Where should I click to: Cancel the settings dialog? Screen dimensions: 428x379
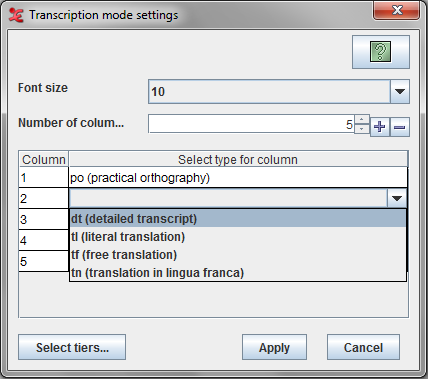click(363, 347)
